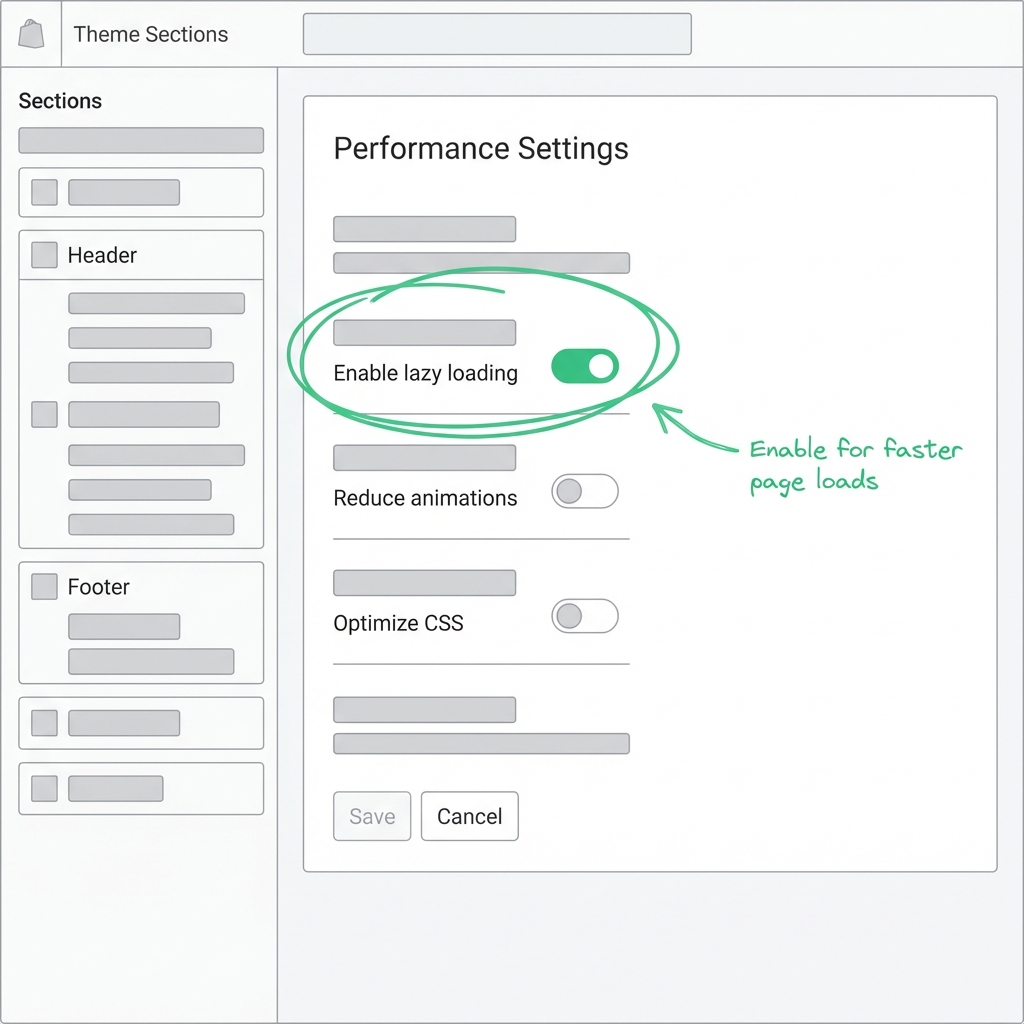Check the Footer section checkbox
The width and height of the screenshot is (1024, 1024).
(43, 587)
